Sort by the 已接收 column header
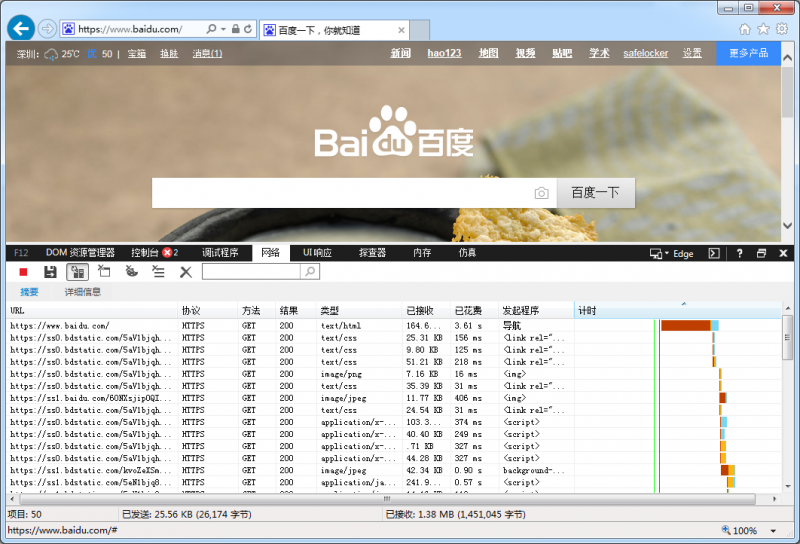The width and height of the screenshot is (800, 544). tap(426, 310)
